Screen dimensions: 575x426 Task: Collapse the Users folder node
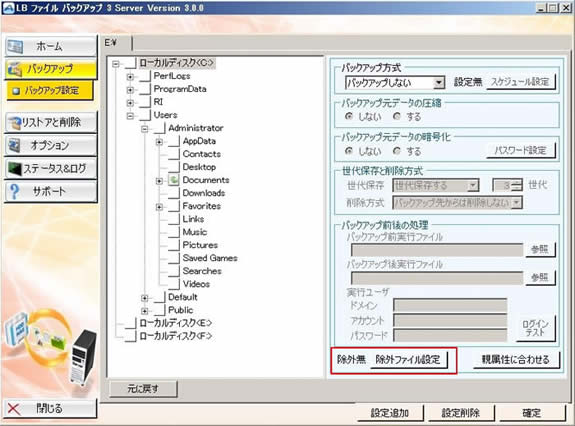(130, 116)
